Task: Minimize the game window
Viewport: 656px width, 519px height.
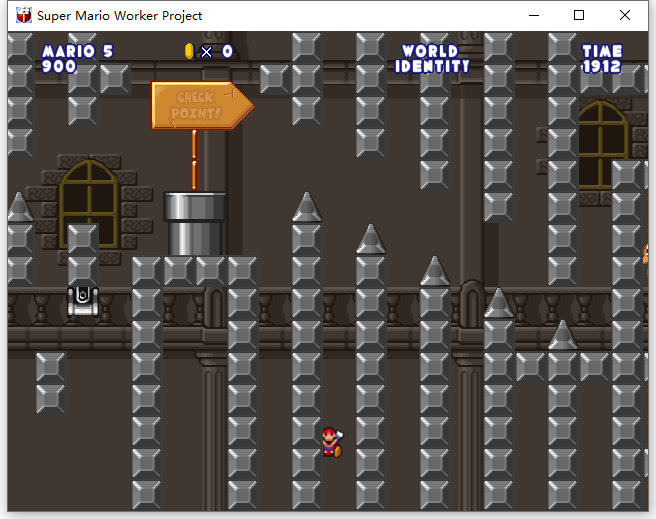Action: point(534,15)
